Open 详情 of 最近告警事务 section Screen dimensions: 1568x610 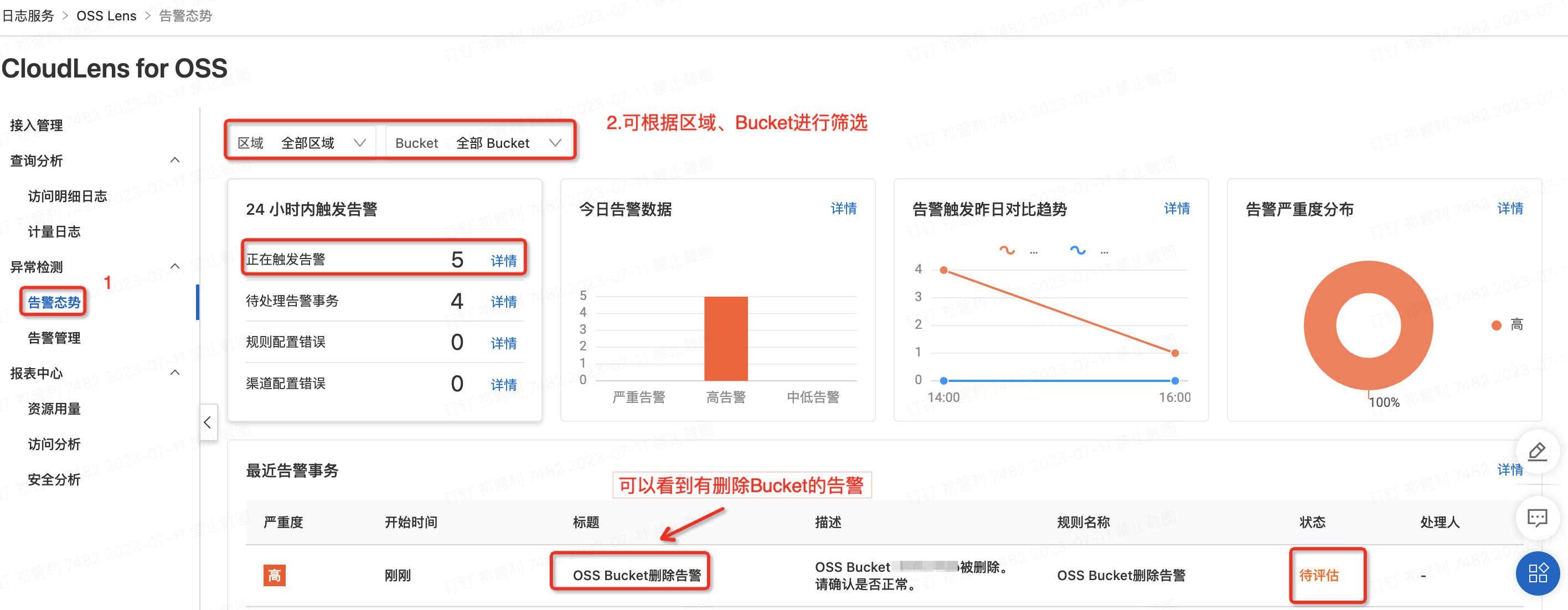coord(1510,469)
